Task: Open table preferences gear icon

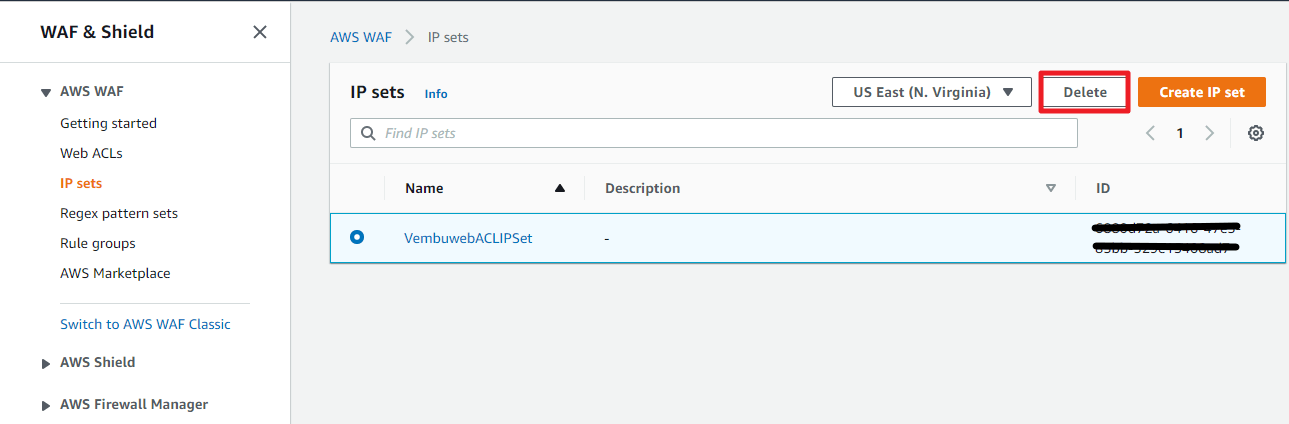Action: click(1256, 133)
